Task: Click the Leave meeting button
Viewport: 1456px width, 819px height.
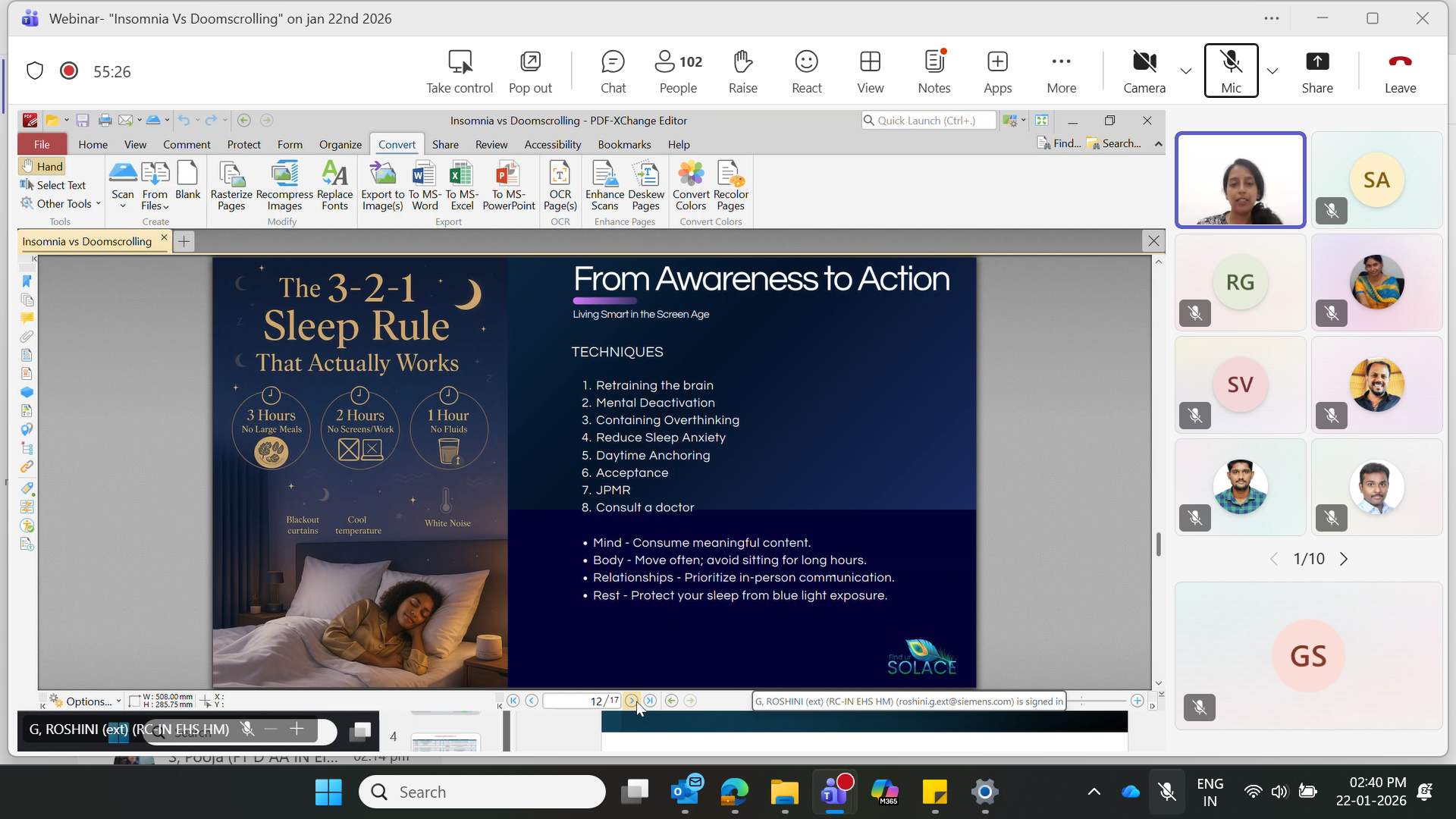Action: [1399, 71]
